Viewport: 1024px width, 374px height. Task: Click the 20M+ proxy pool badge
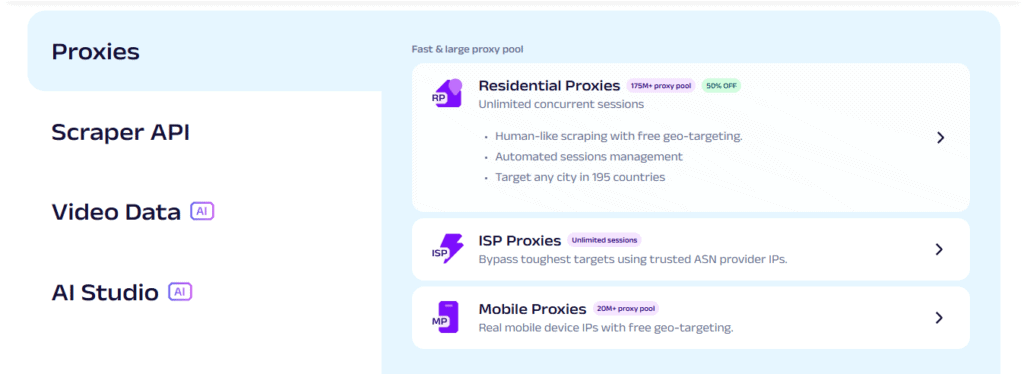626,308
